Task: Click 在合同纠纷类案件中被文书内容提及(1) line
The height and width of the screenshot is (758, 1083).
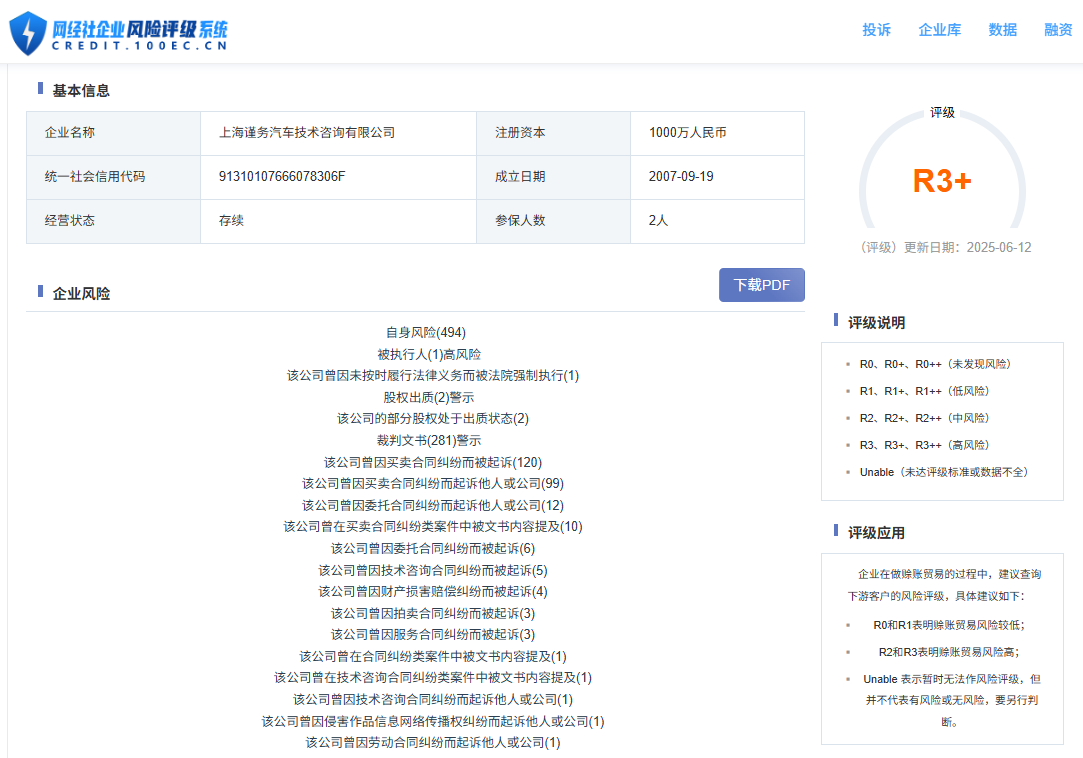Action: [x=433, y=656]
